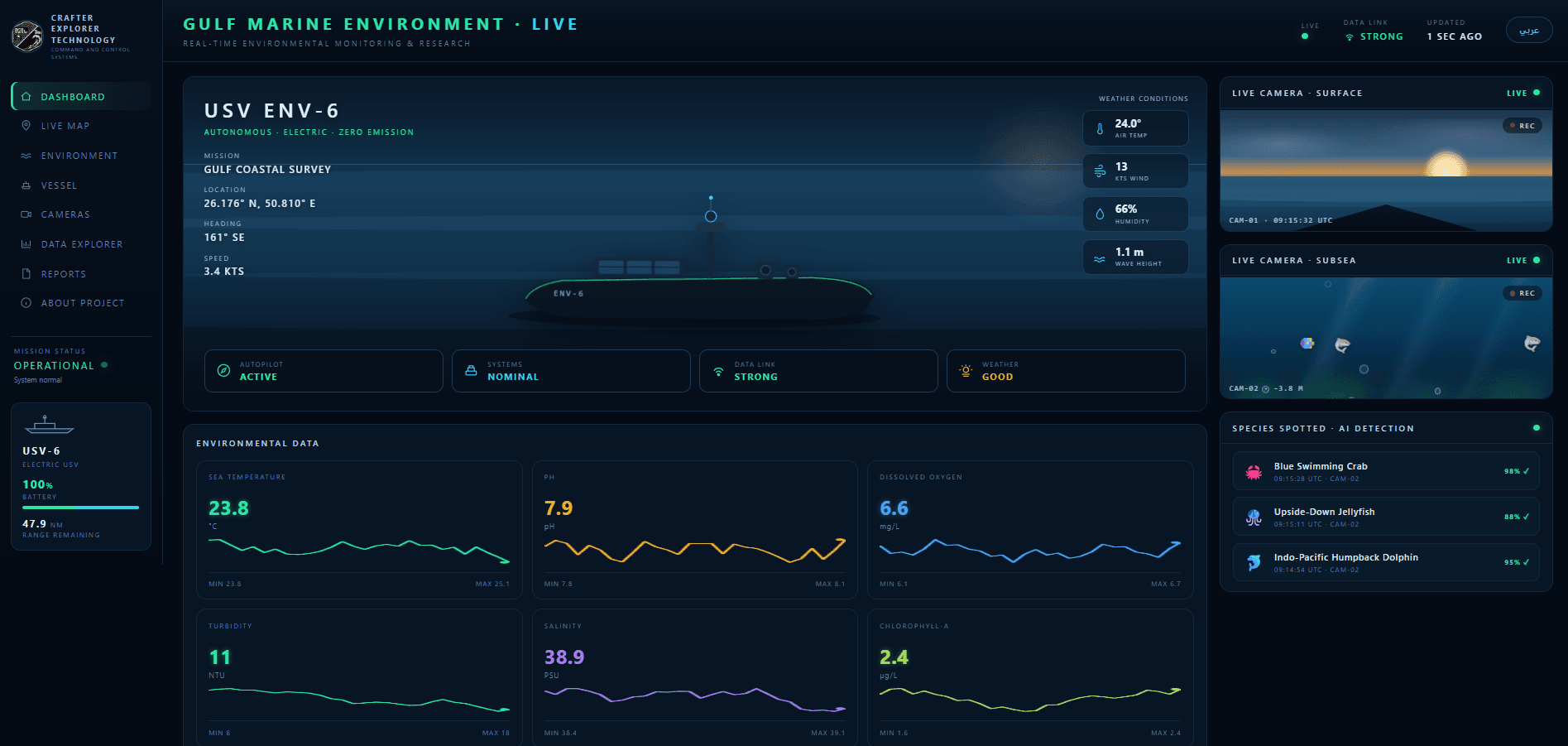Click the Reports document icon
The image size is (1568, 746).
click(26, 274)
